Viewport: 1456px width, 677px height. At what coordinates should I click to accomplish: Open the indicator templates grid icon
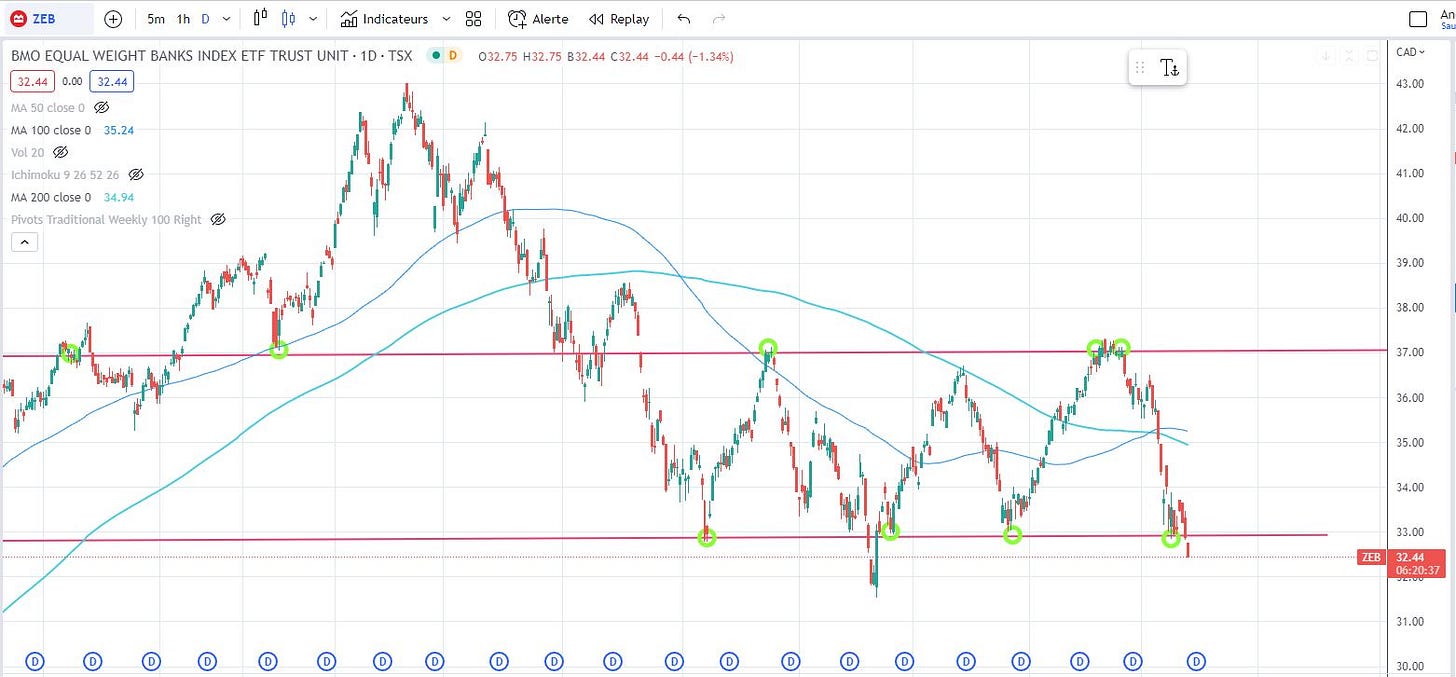coord(474,19)
